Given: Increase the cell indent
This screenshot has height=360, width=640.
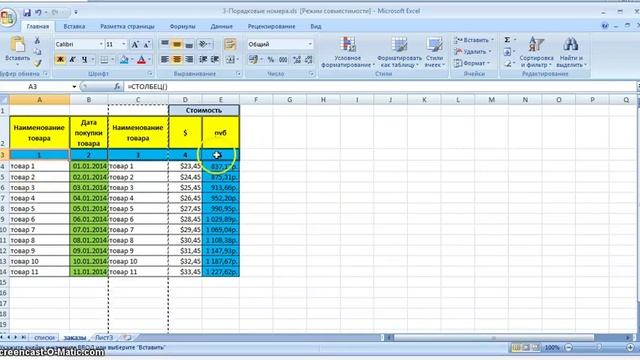Looking at the screenshot, I should (215, 60).
